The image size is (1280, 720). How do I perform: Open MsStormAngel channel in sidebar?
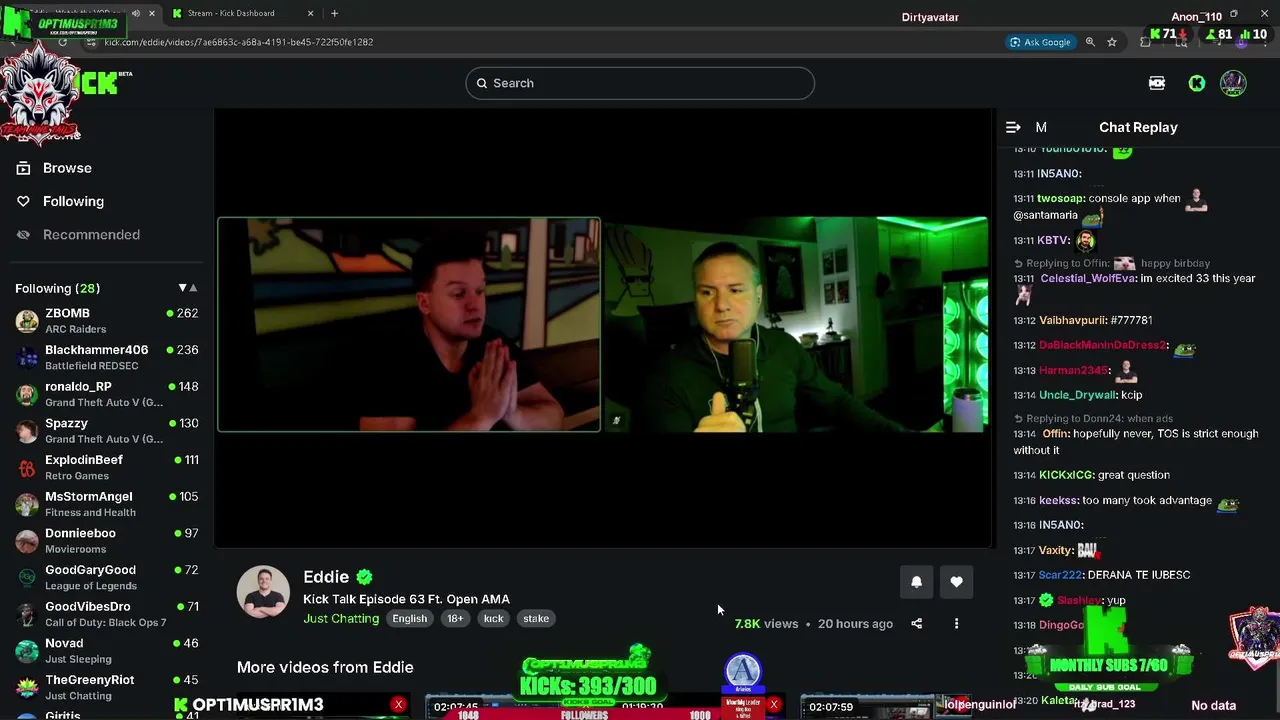point(106,504)
